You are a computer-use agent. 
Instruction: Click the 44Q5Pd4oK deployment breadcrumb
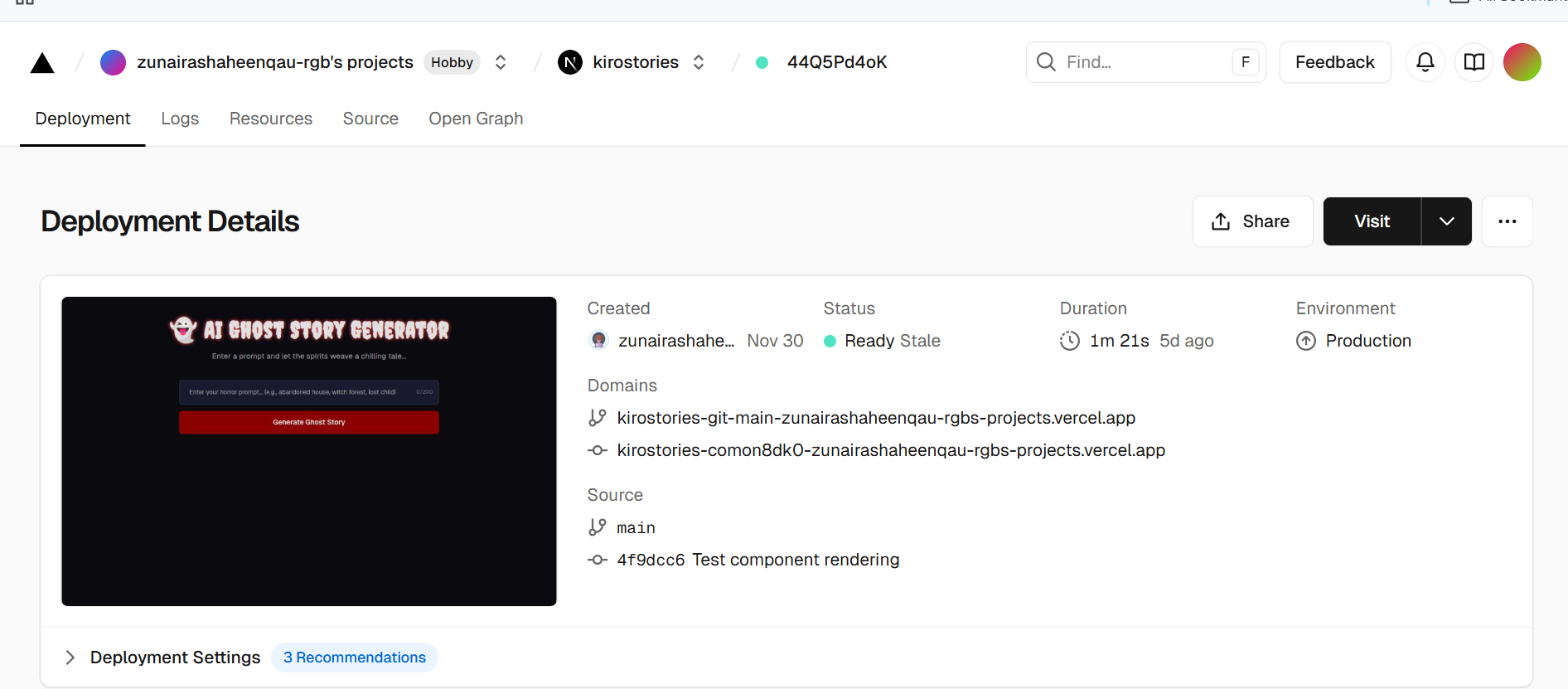(837, 62)
